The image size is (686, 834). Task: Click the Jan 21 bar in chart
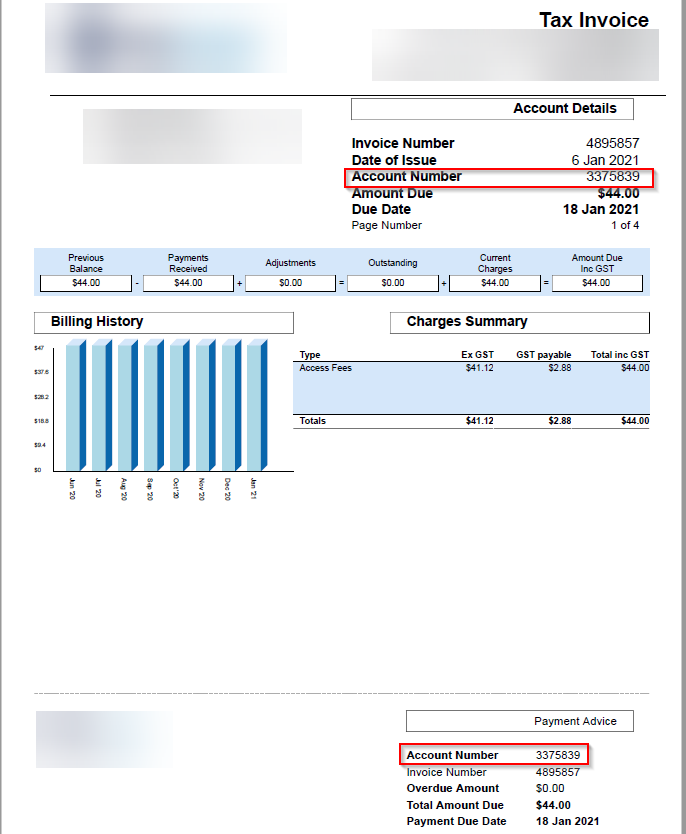pyautogui.click(x=256, y=405)
